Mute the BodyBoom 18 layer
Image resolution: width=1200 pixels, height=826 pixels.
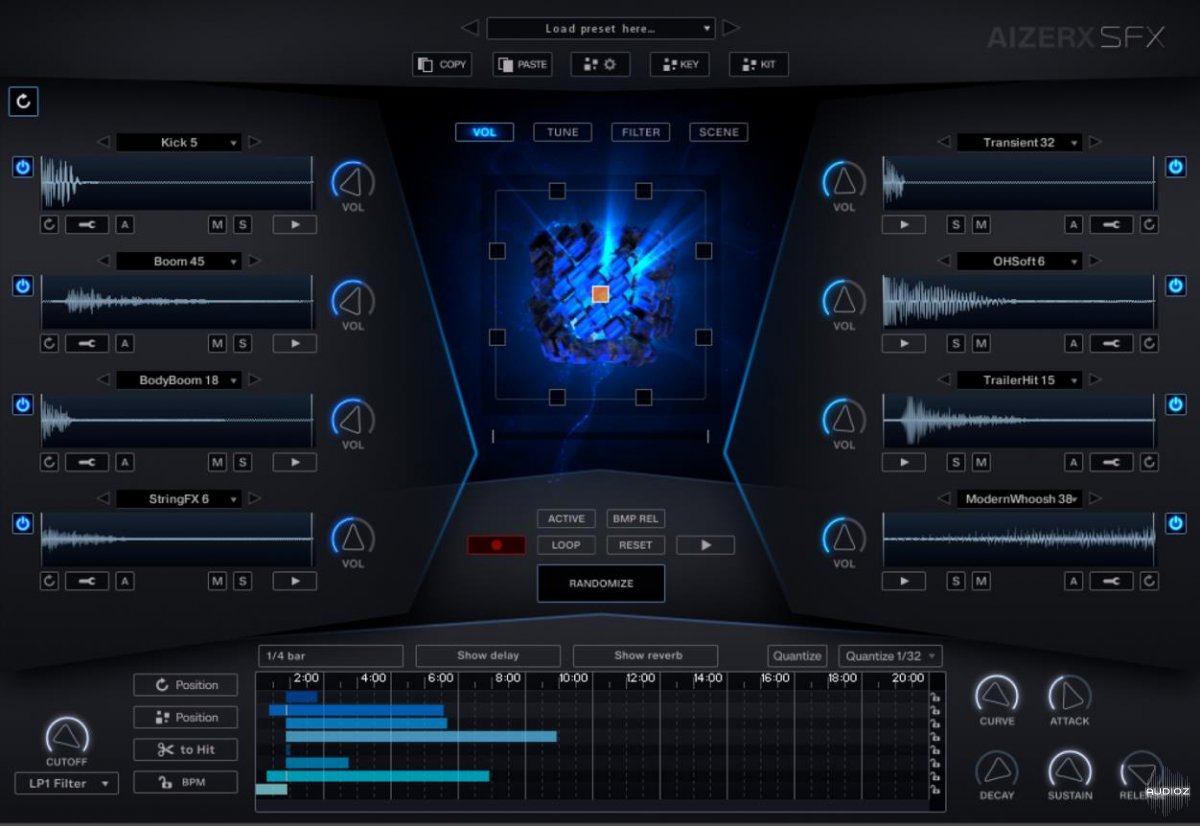tap(217, 462)
